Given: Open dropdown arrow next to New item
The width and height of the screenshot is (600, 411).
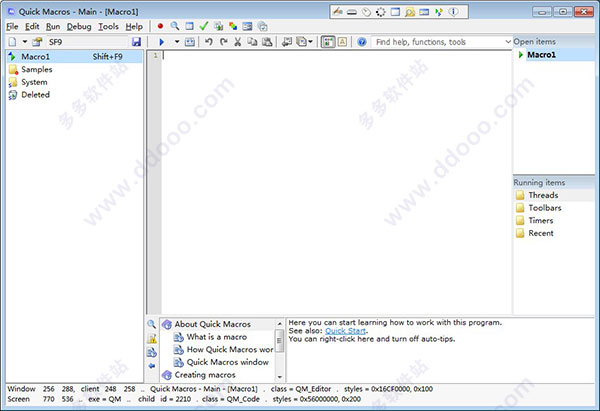Looking at the screenshot, I should tap(24, 42).
